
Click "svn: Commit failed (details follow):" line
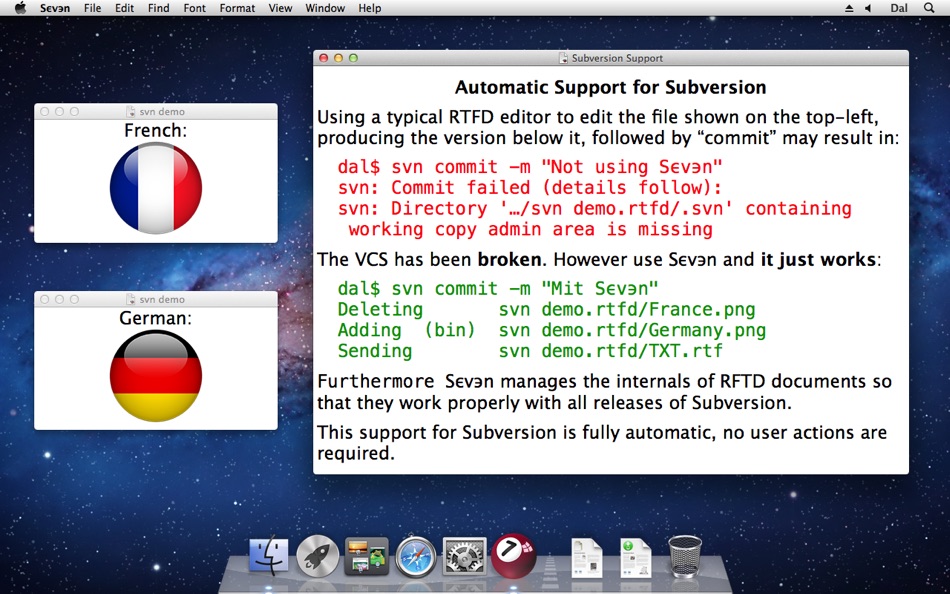[530, 187]
